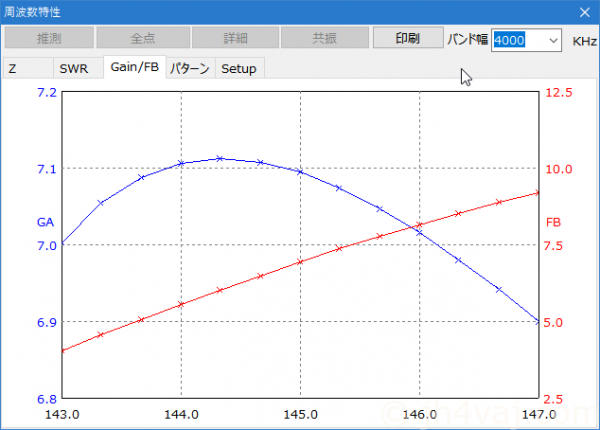
Task: Select the Gain/FB tab
Action: 134,67
